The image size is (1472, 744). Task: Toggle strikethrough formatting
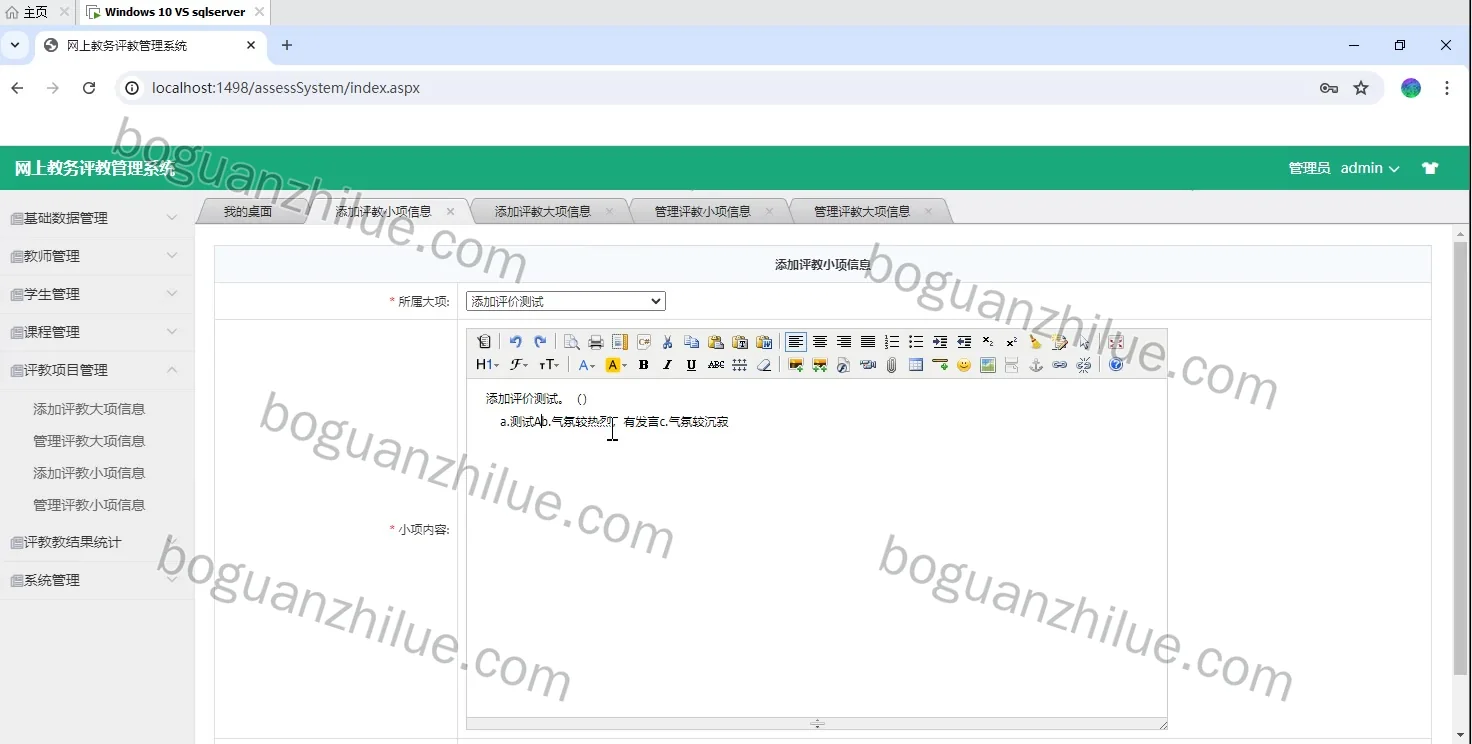tap(716, 365)
